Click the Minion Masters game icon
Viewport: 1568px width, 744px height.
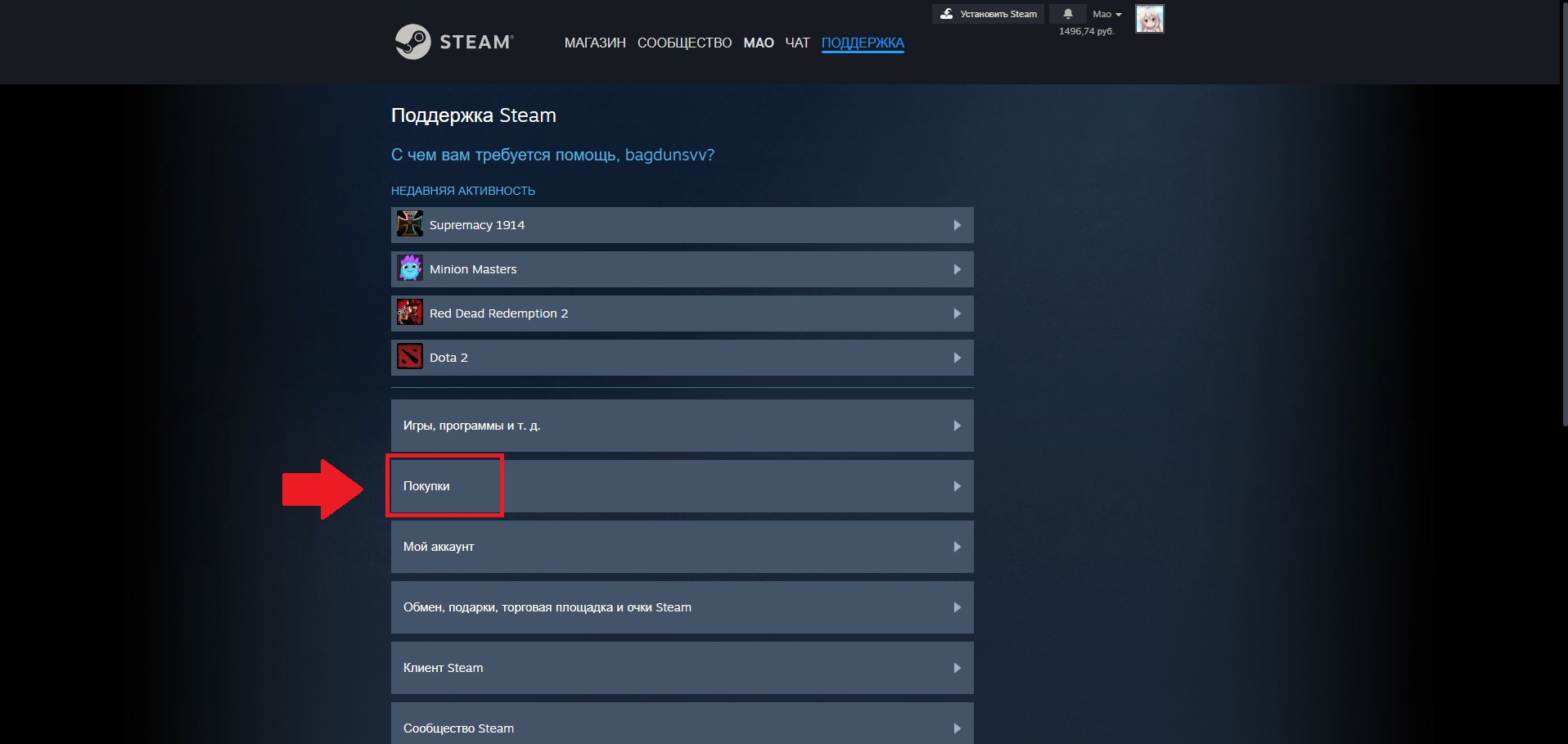tap(410, 268)
